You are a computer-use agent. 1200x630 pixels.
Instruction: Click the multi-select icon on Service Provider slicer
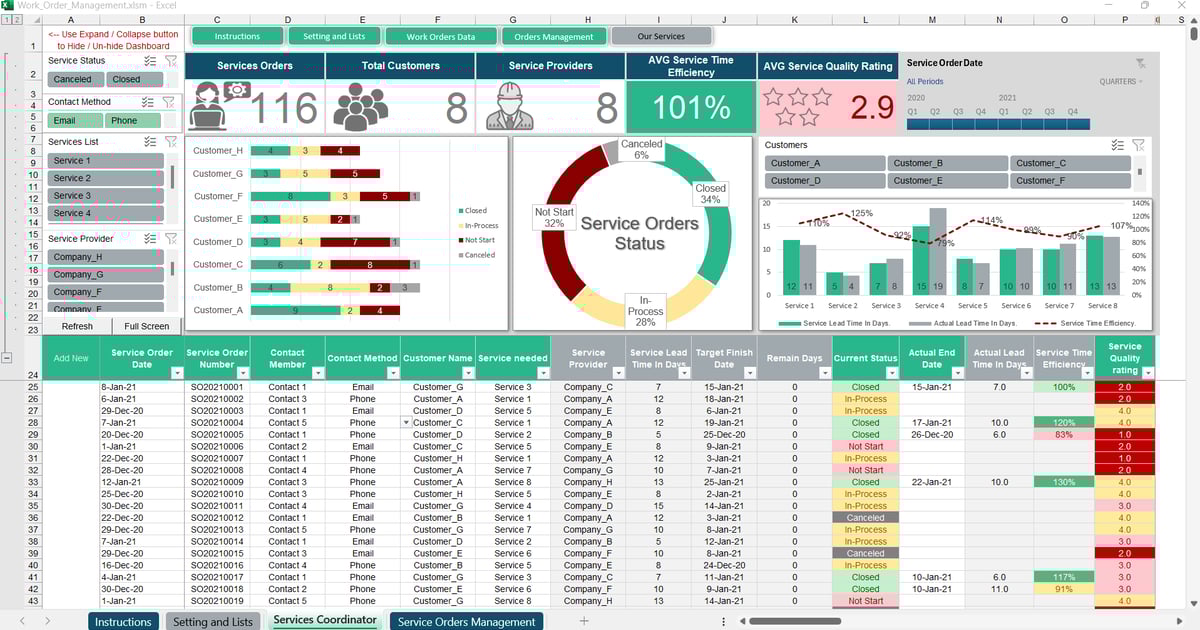pos(149,239)
